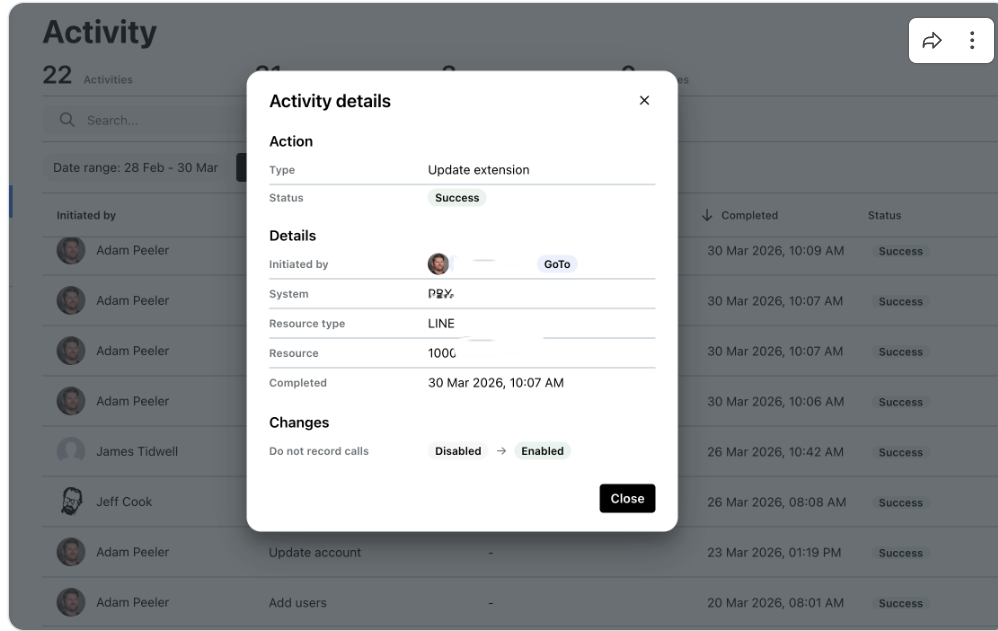Click the 20 Mar 2026, 08:01 AM completed cell
This screenshot has height=631, width=998.
point(775,603)
